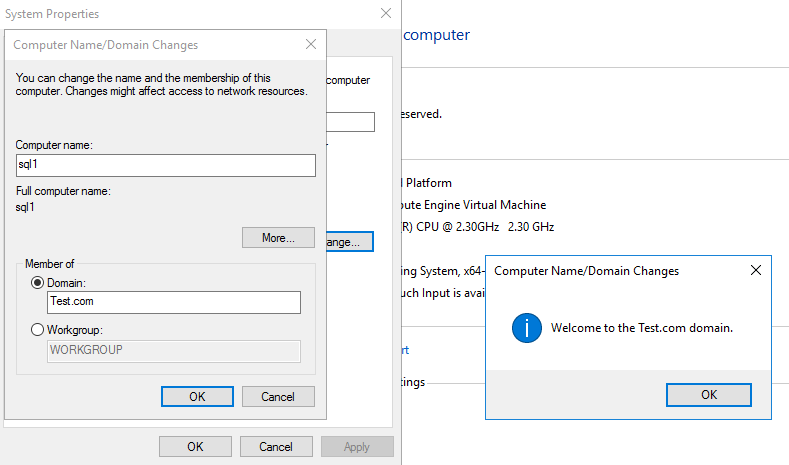789x465 pixels.
Task: Click the blue information icon beside Welcome message
Action: (x=527, y=328)
